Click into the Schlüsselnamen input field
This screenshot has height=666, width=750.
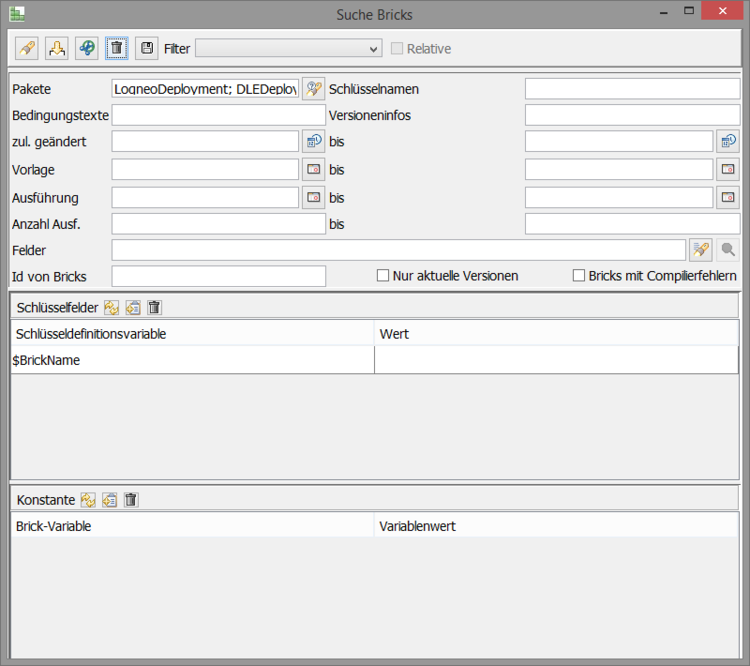point(632,89)
